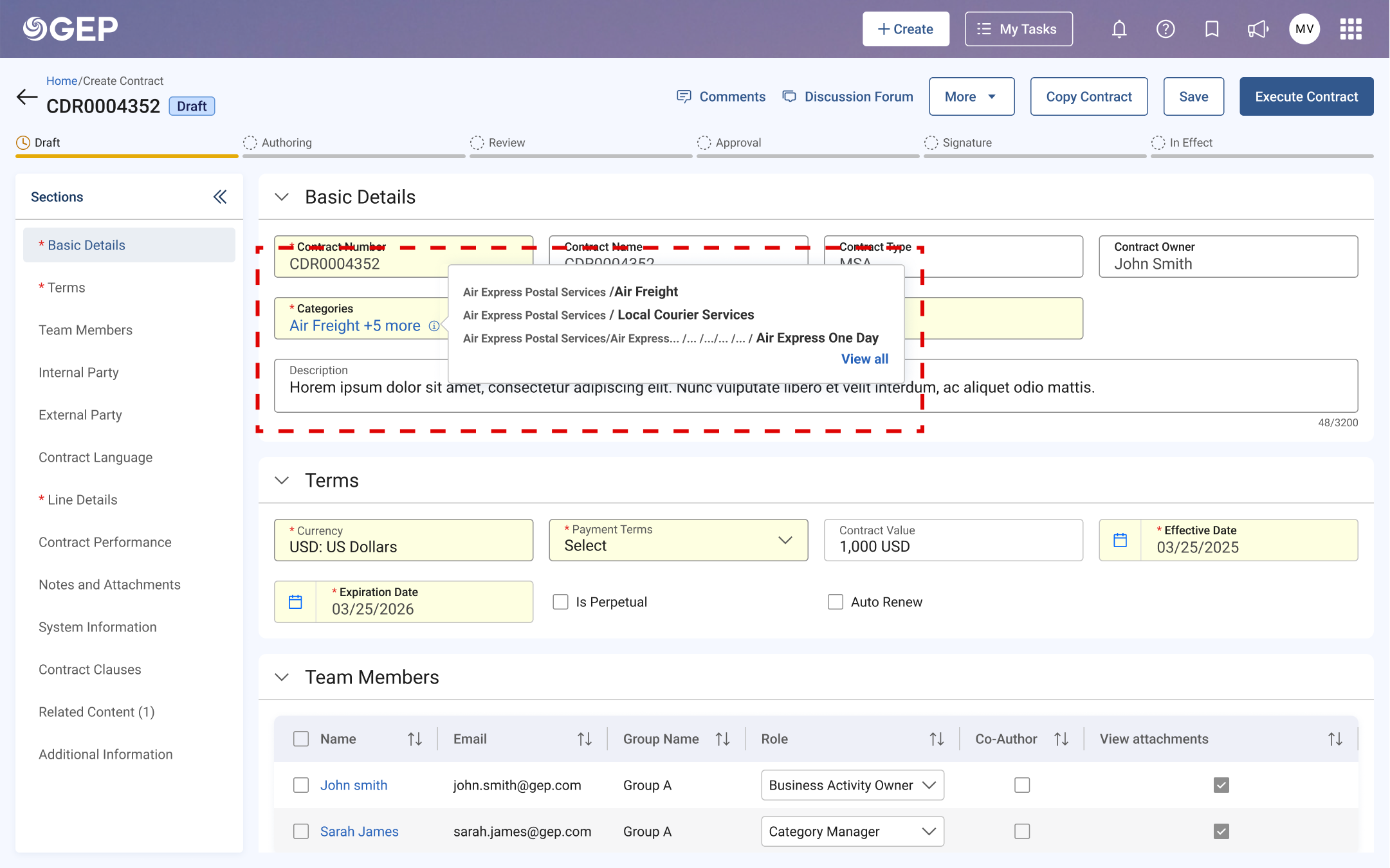Collapse the Team Members section
Image resolution: width=1390 pixels, height=868 pixels.
(x=282, y=677)
